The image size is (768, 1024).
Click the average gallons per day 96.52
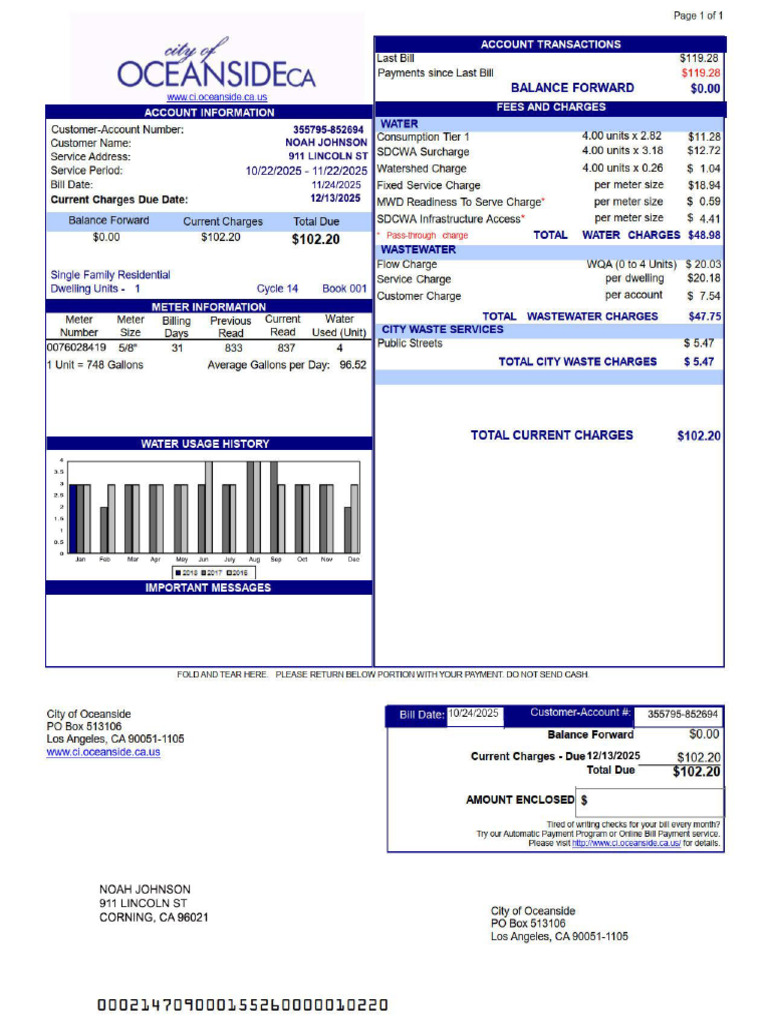353,364
